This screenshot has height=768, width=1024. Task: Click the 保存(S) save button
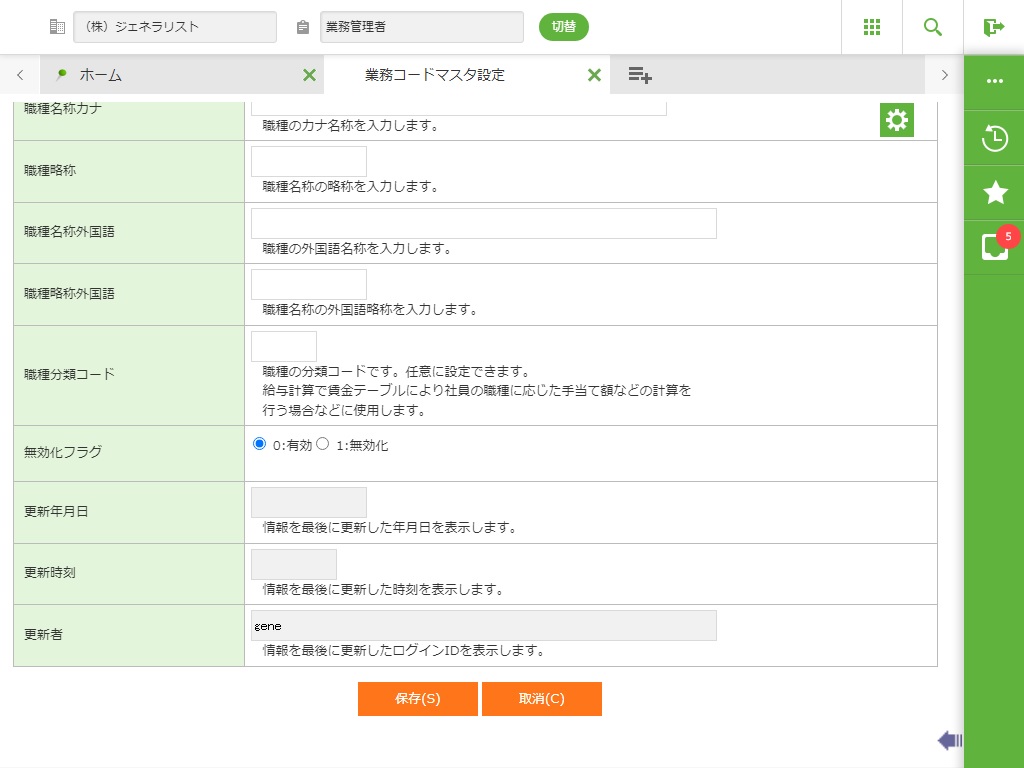(417, 699)
